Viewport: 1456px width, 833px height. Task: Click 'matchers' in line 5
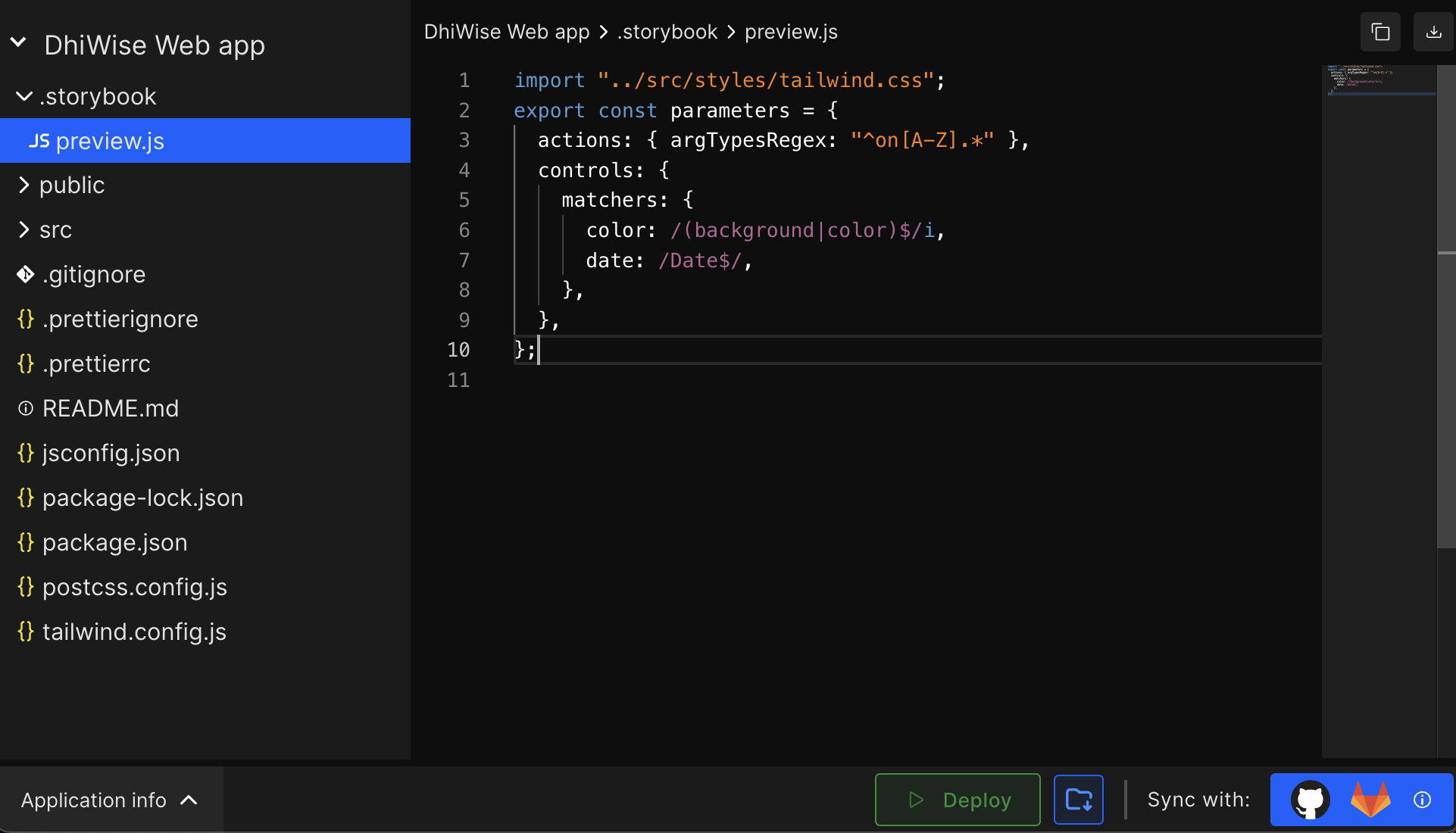tap(608, 200)
